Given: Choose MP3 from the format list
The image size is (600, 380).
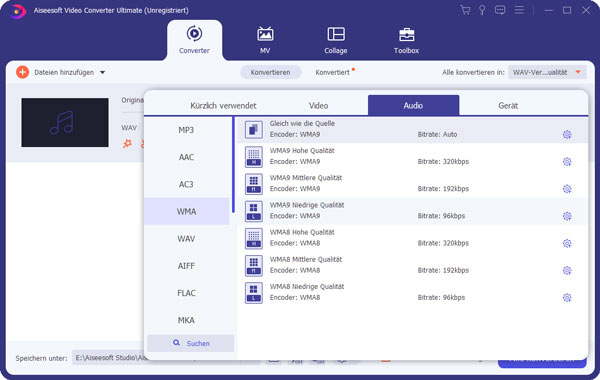Looking at the screenshot, I should coord(186,130).
